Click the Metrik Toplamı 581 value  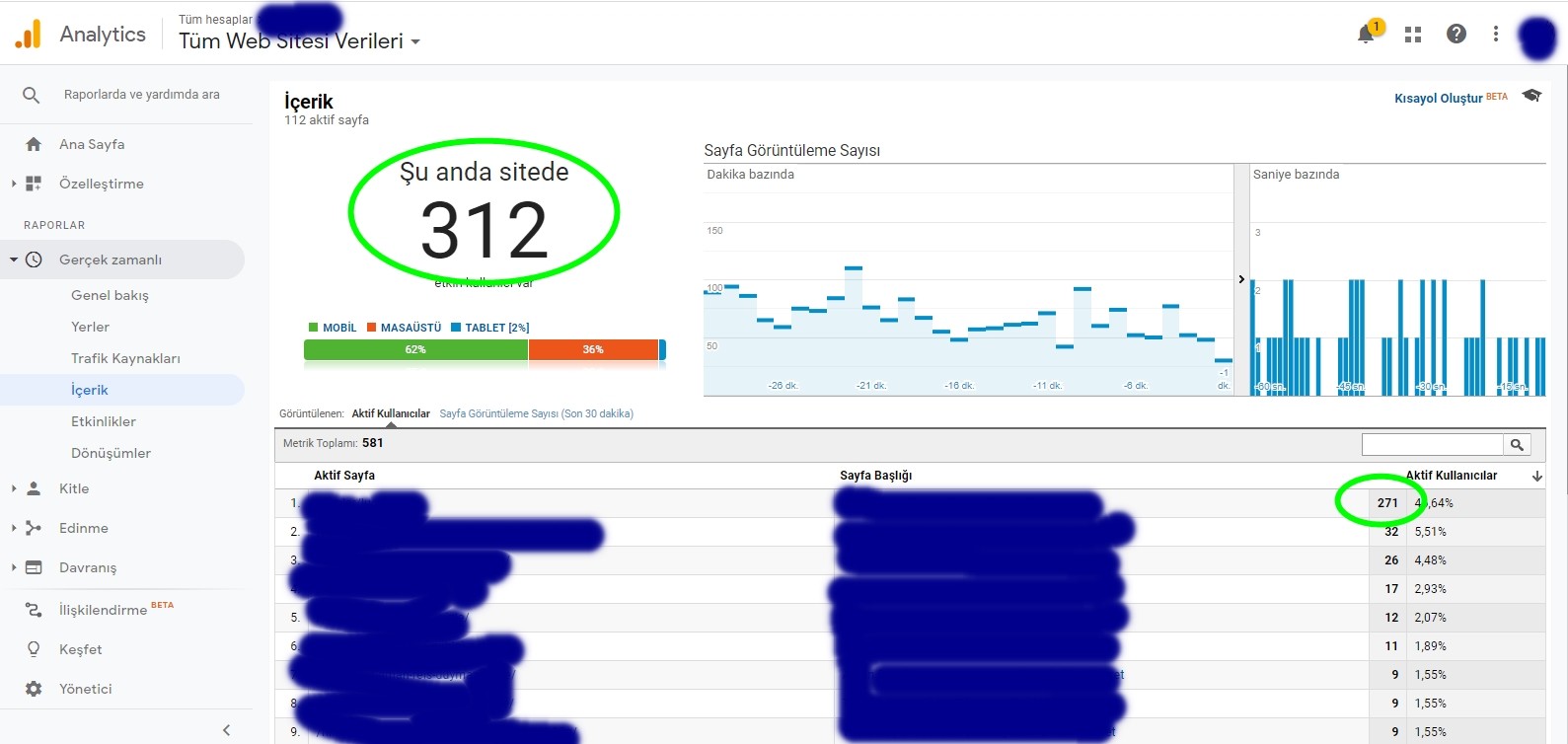coord(373,443)
